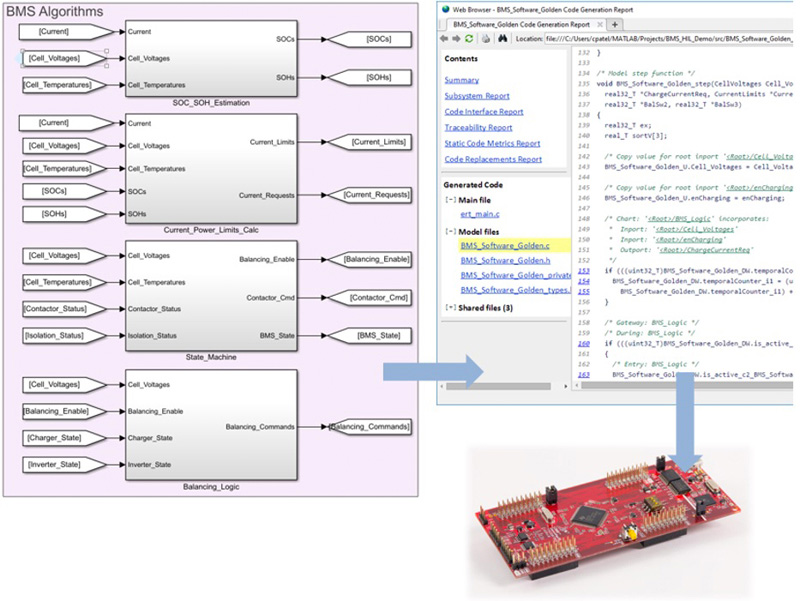Screen dimensions: 800x601
Task: Refresh the code generation report page
Action: [x=468, y=40]
